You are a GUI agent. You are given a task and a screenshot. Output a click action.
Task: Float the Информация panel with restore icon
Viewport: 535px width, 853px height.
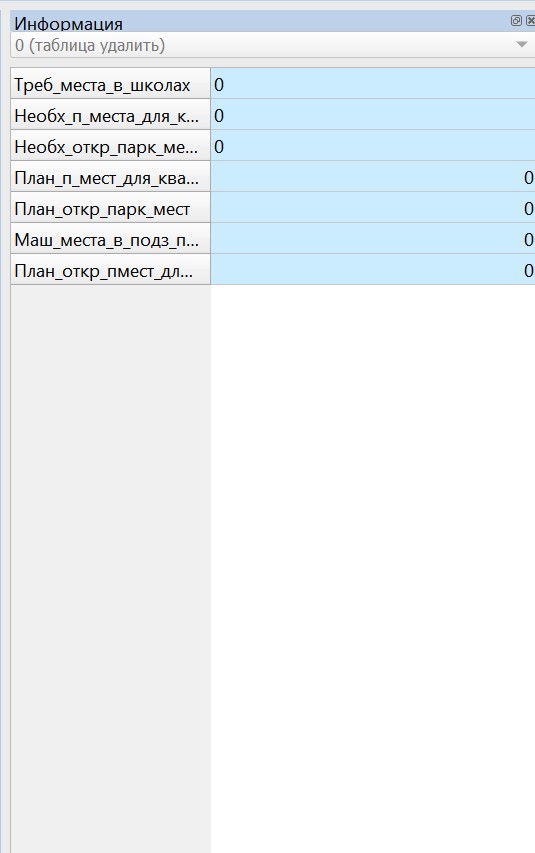(x=516, y=21)
